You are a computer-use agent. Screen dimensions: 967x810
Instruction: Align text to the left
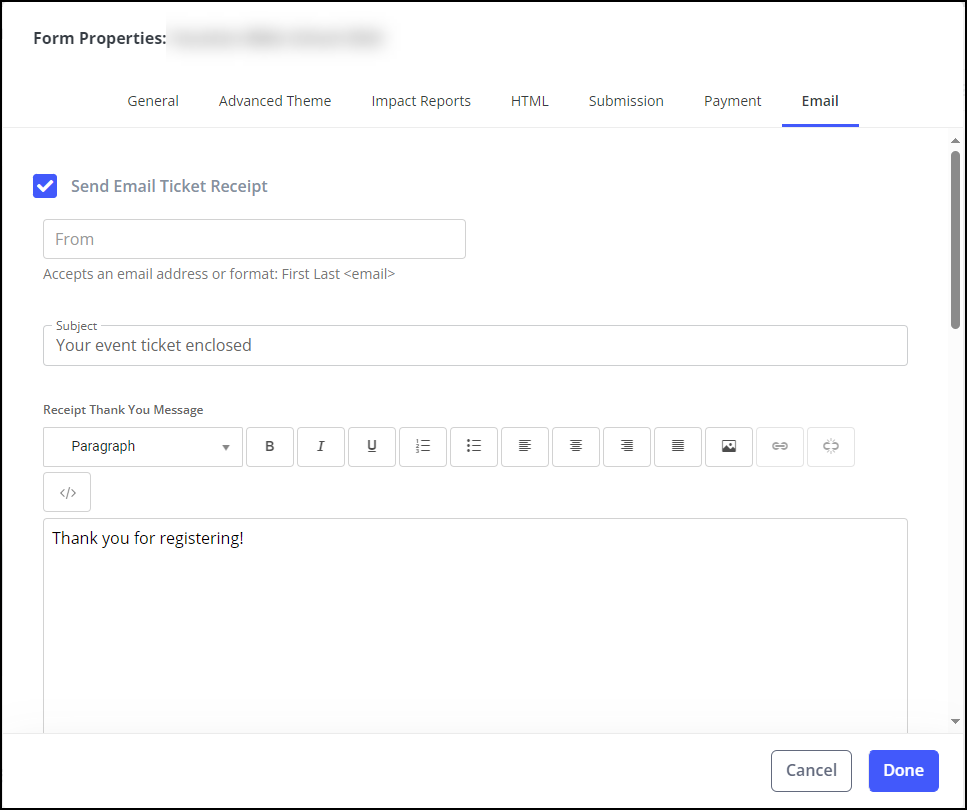[x=525, y=447]
